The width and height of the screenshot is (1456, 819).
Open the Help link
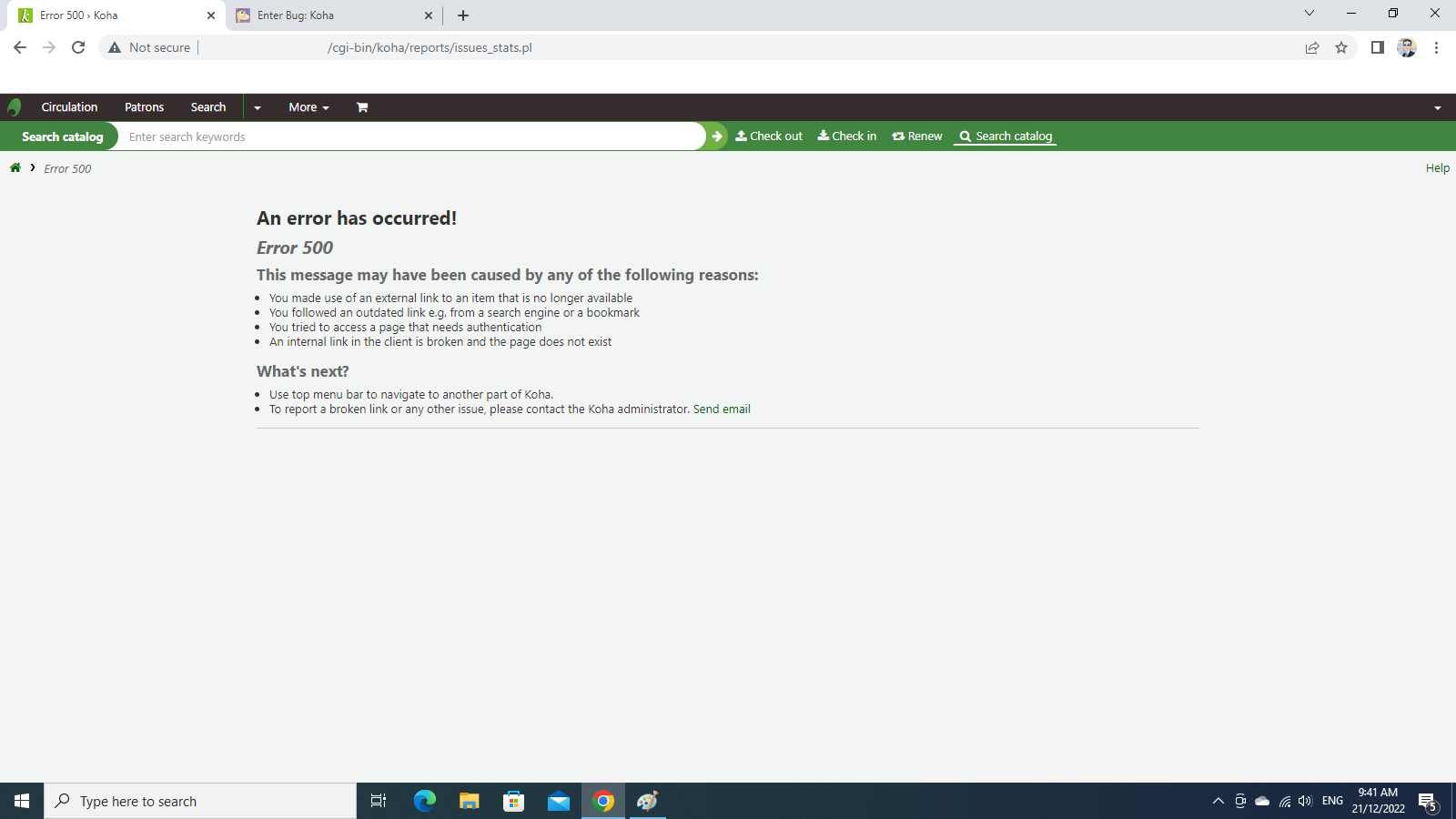(x=1437, y=168)
